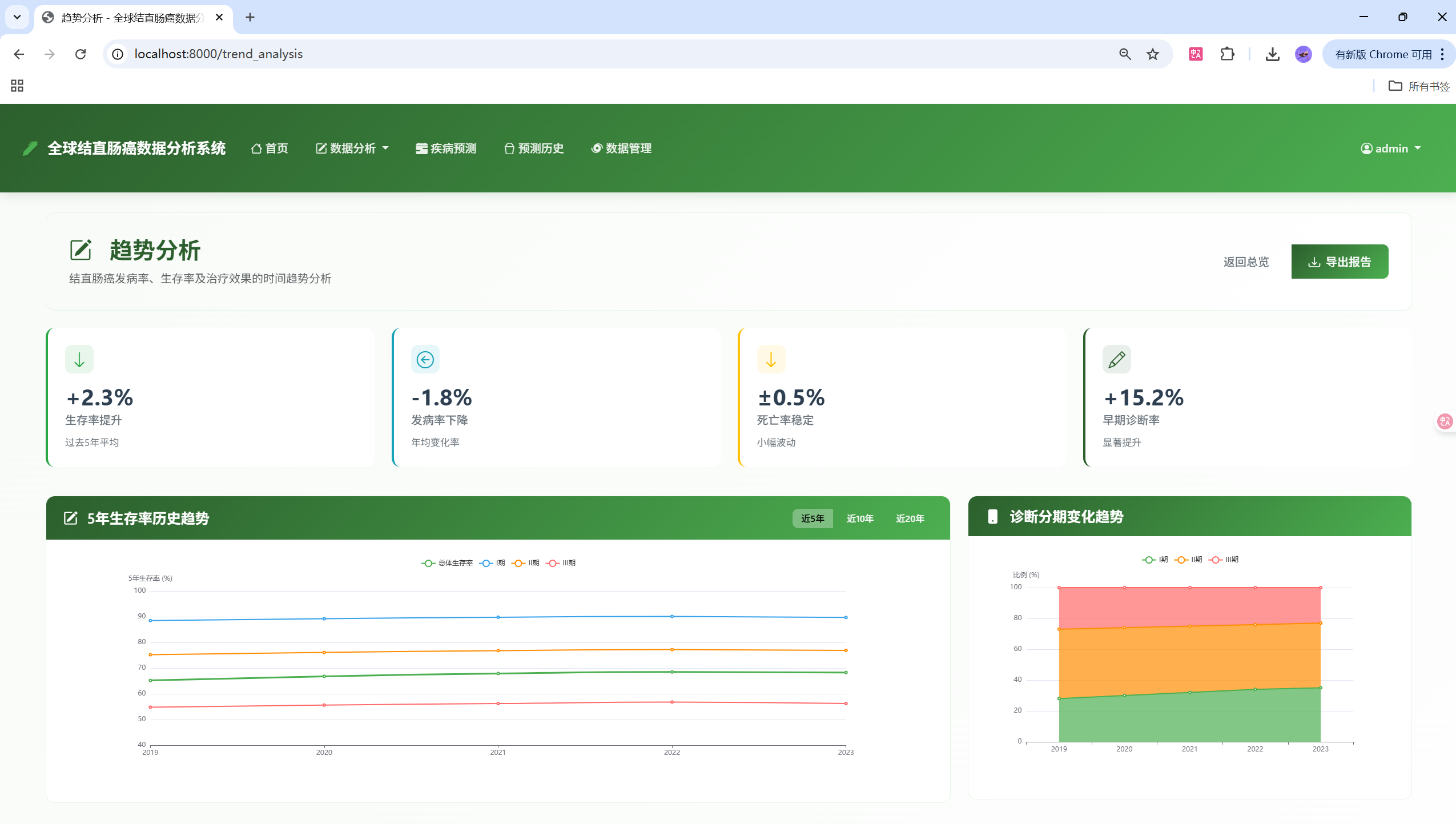Click the green down-arrow survival rate icon
Image resolution: width=1456 pixels, height=824 pixels.
[79, 359]
